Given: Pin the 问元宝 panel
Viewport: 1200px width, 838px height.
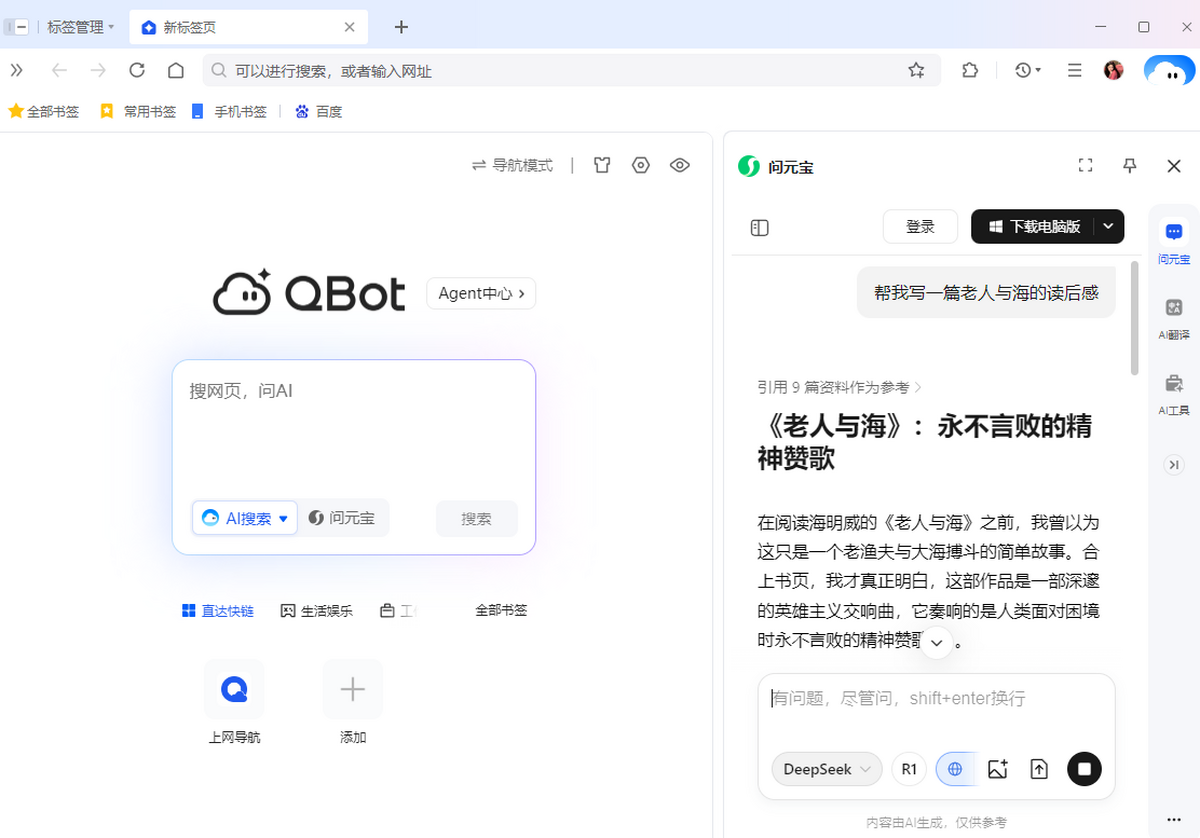Looking at the screenshot, I should point(1130,165).
